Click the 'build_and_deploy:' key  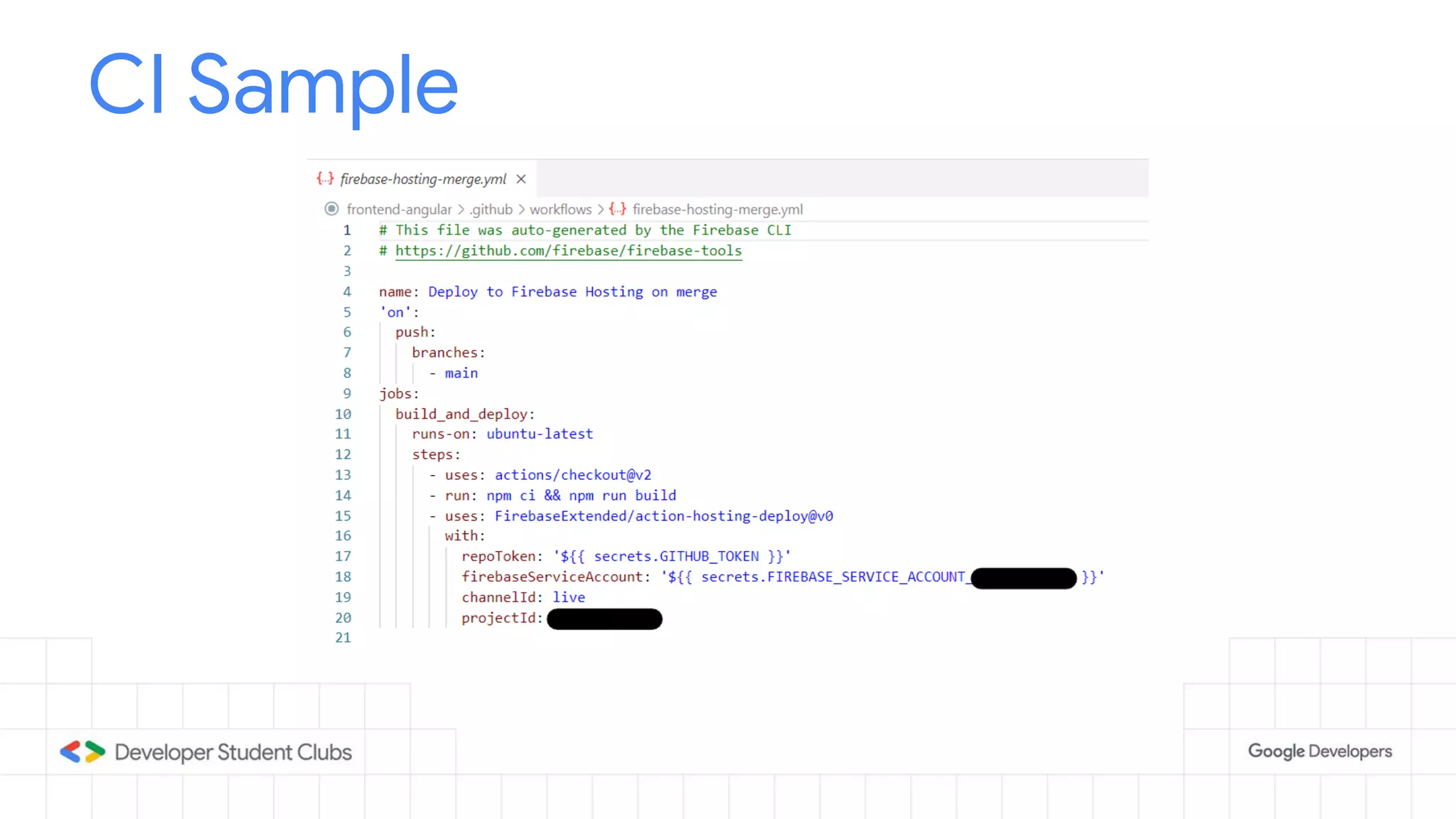point(465,414)
